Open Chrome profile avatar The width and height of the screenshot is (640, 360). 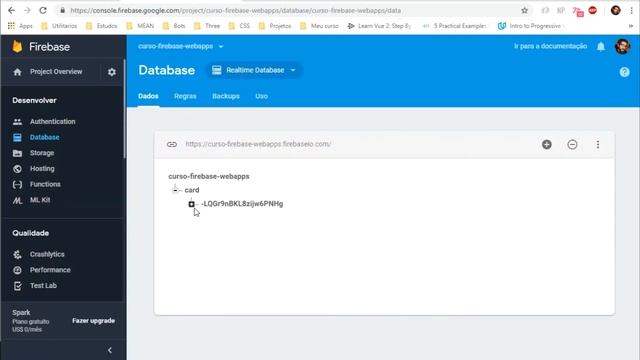coord(616,11)
